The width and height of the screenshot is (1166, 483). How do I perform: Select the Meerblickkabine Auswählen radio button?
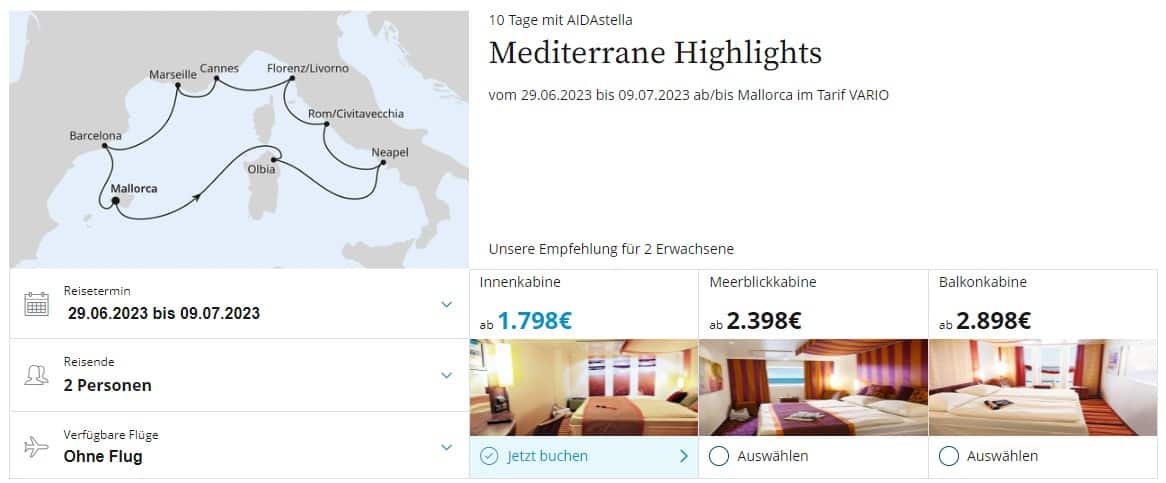point(717,456)
